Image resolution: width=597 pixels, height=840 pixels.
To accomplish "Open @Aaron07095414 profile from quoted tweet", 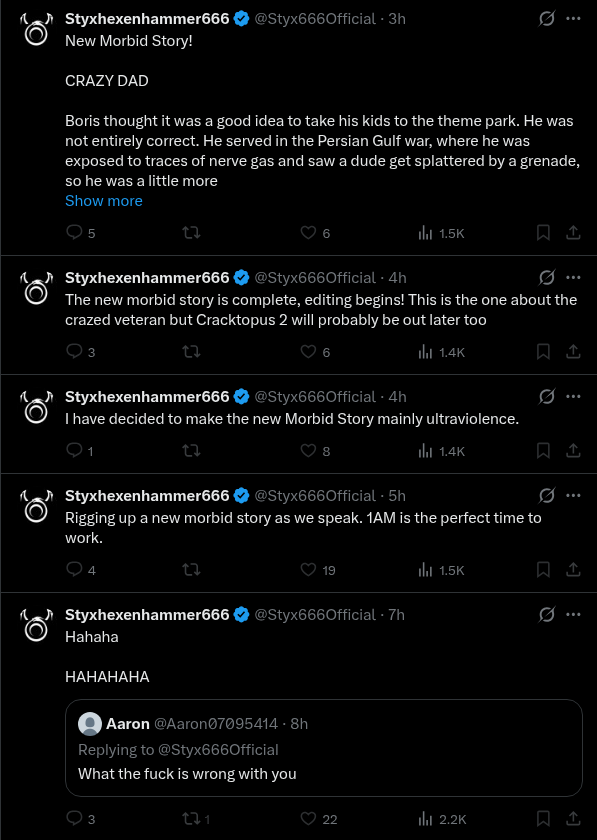I will [216, 724].
